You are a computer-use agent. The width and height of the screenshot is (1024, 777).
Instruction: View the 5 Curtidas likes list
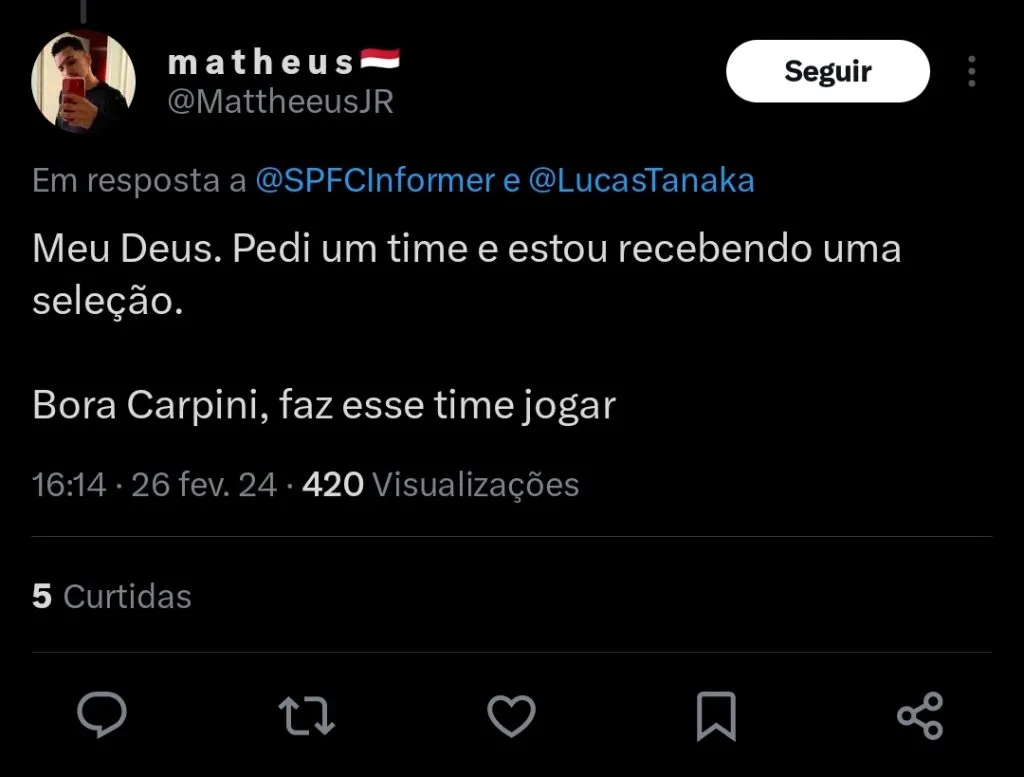[x=112, y=596]
